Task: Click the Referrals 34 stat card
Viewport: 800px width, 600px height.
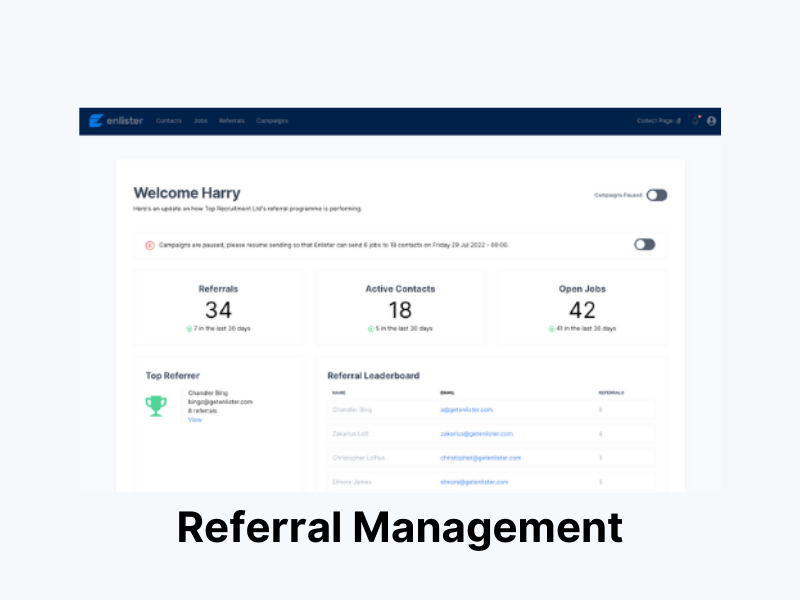Action: pyautogui.click(x=218, y=308)
